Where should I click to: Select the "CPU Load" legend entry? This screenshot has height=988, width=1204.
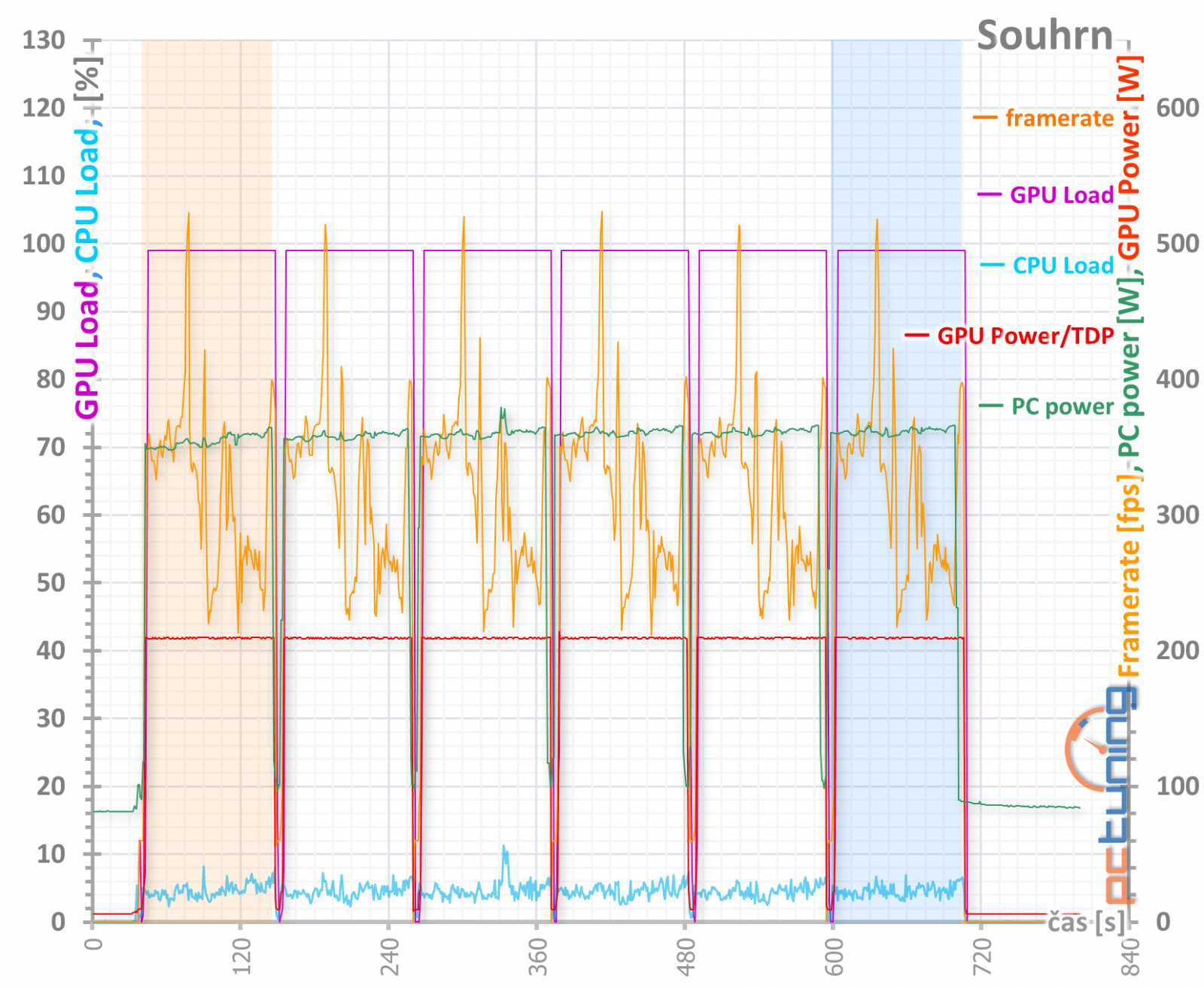tap(1047, 266)
